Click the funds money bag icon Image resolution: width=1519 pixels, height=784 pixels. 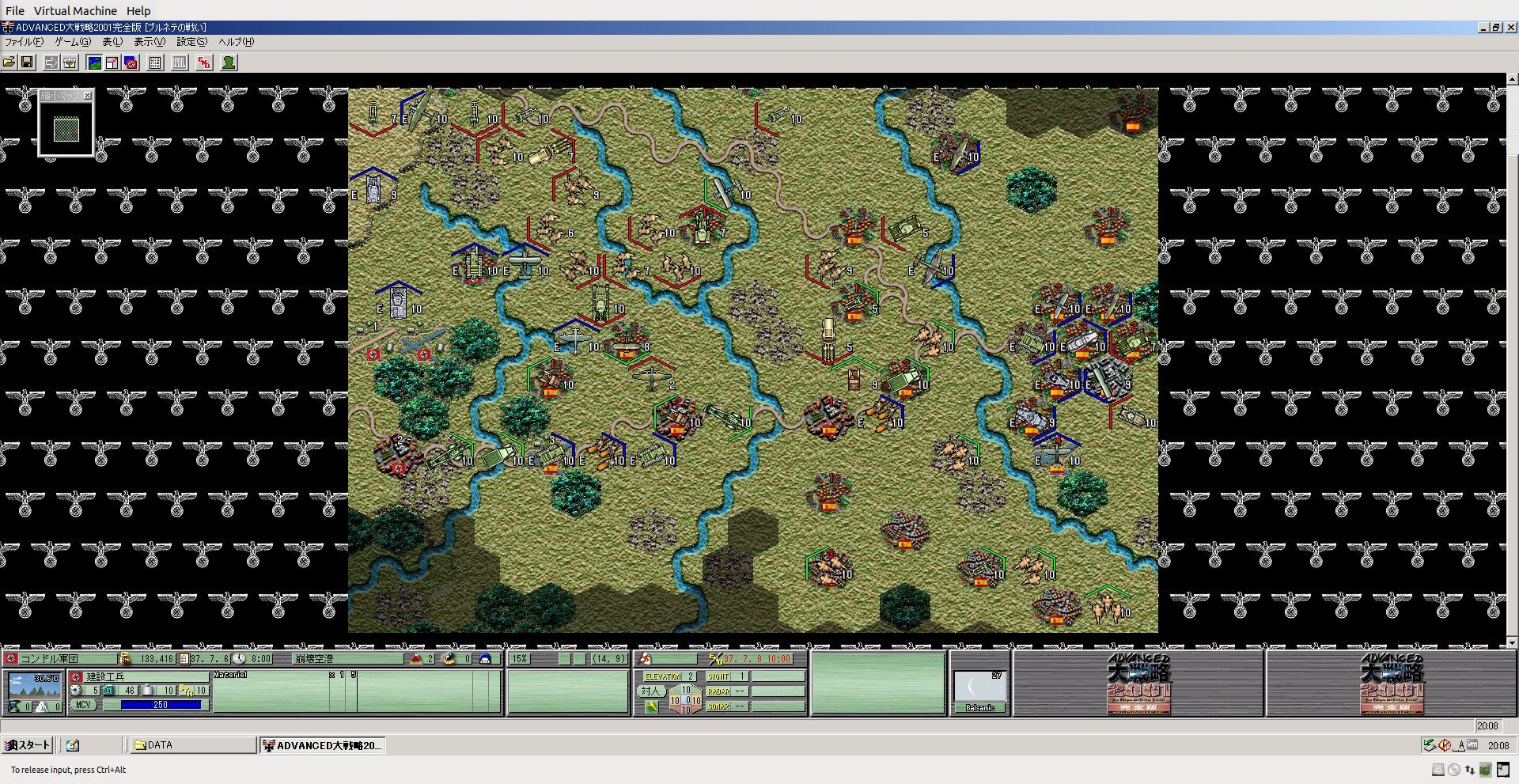125,658
